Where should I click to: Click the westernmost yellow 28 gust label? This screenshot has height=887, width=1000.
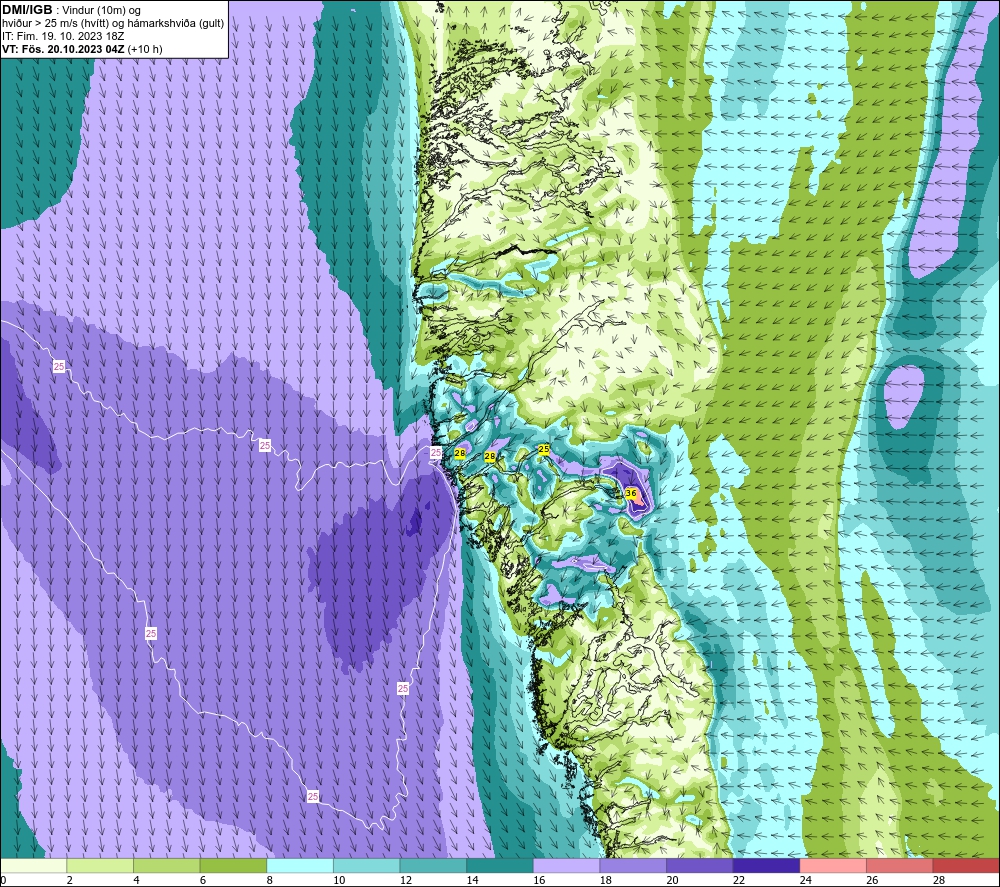[459, 453]
